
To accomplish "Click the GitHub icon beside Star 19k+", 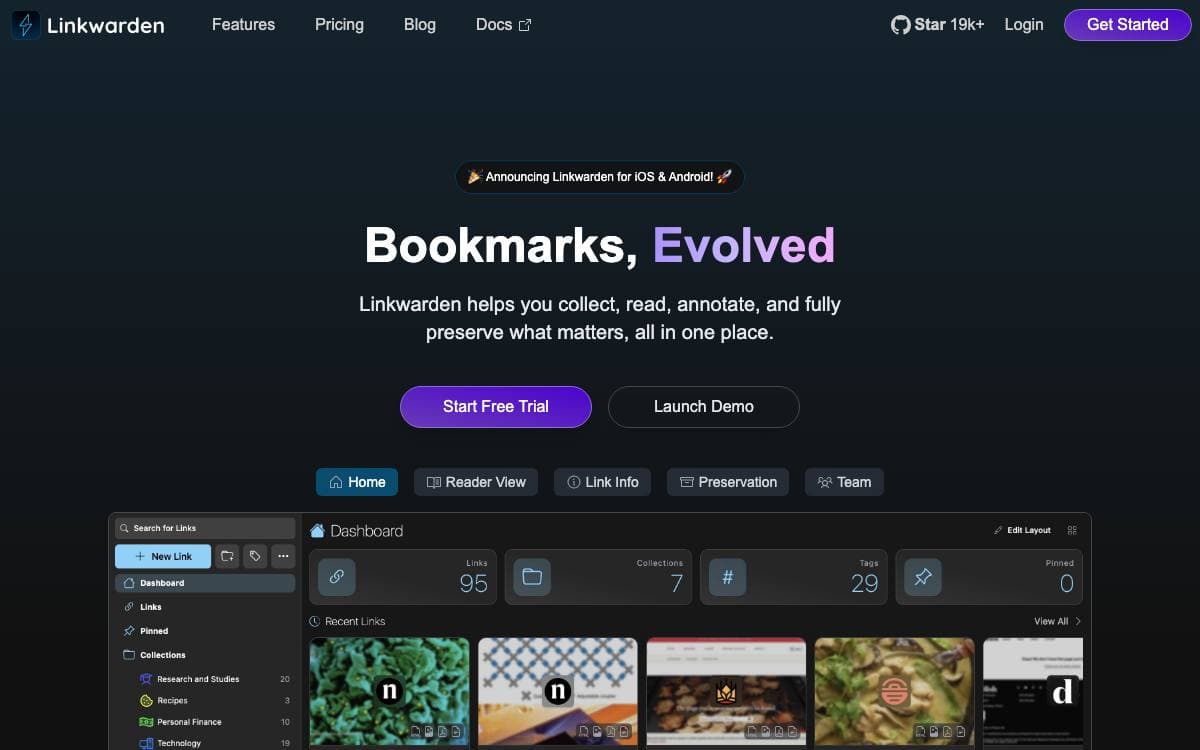I will (x=900, y=25).
